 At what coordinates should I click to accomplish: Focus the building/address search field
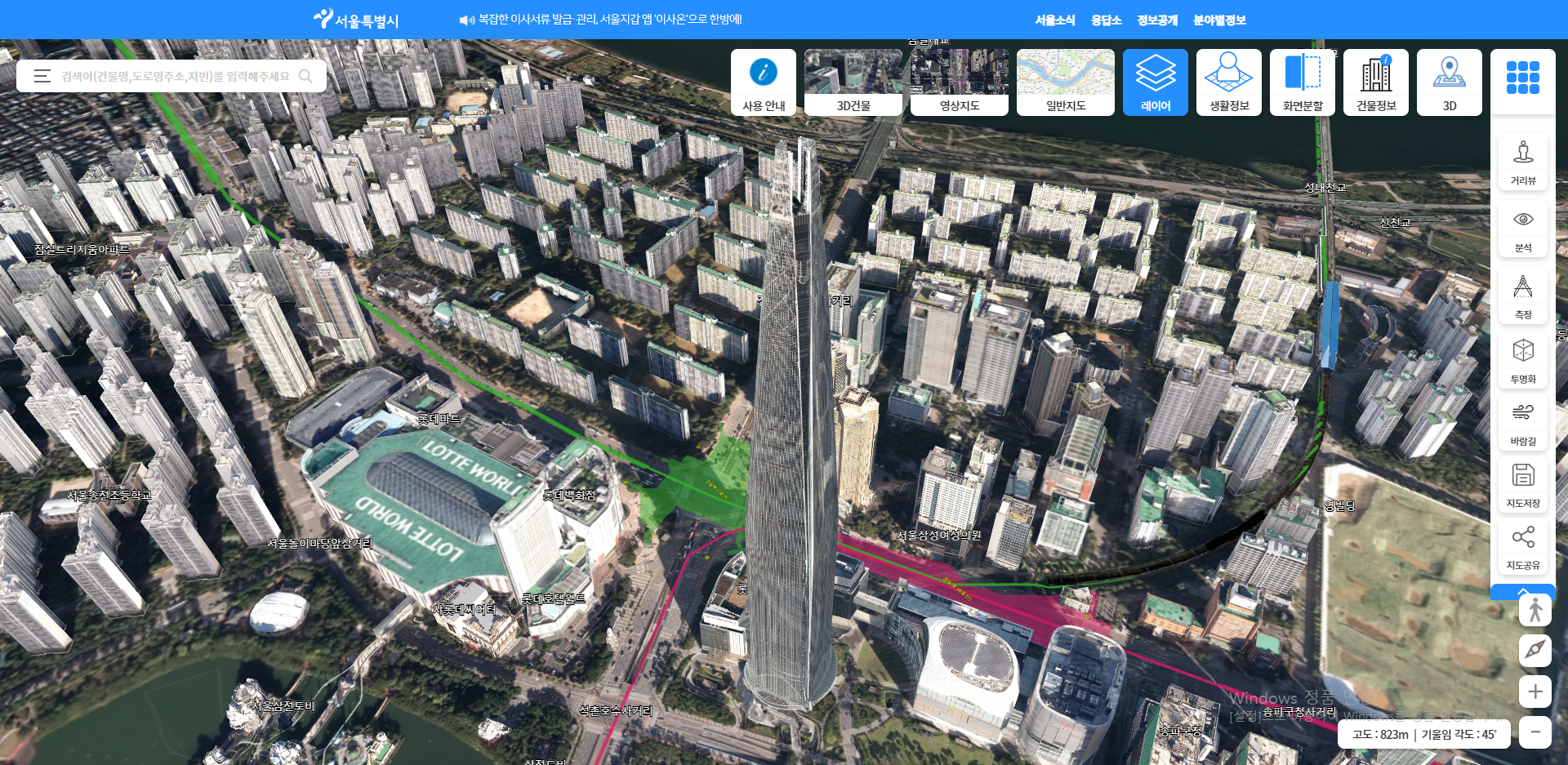pos(176,76)
